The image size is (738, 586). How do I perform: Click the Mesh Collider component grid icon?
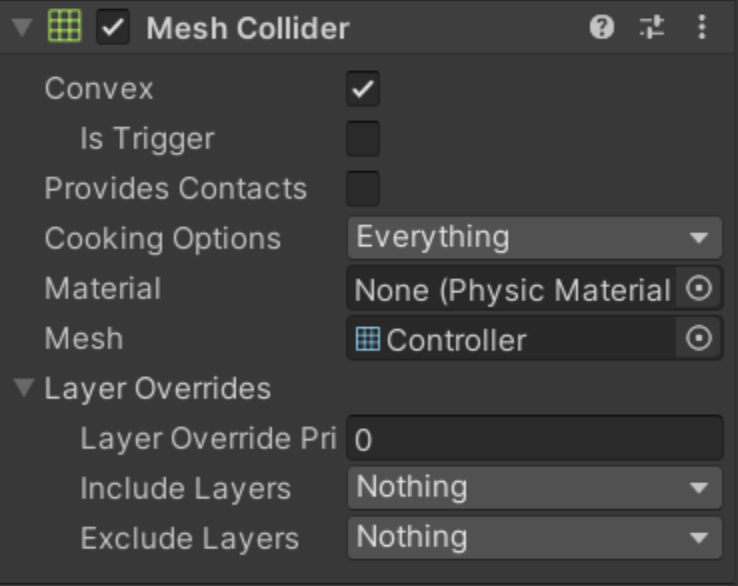pos(65,27)
